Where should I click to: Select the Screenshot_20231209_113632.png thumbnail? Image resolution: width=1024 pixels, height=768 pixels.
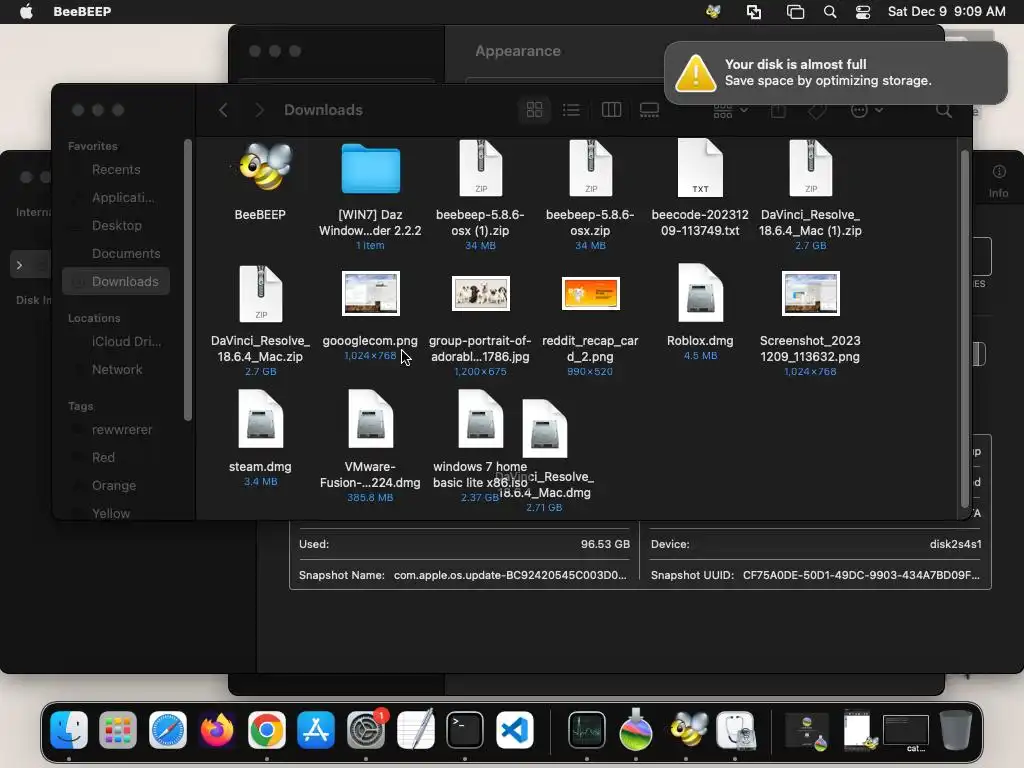coord(810,293)
